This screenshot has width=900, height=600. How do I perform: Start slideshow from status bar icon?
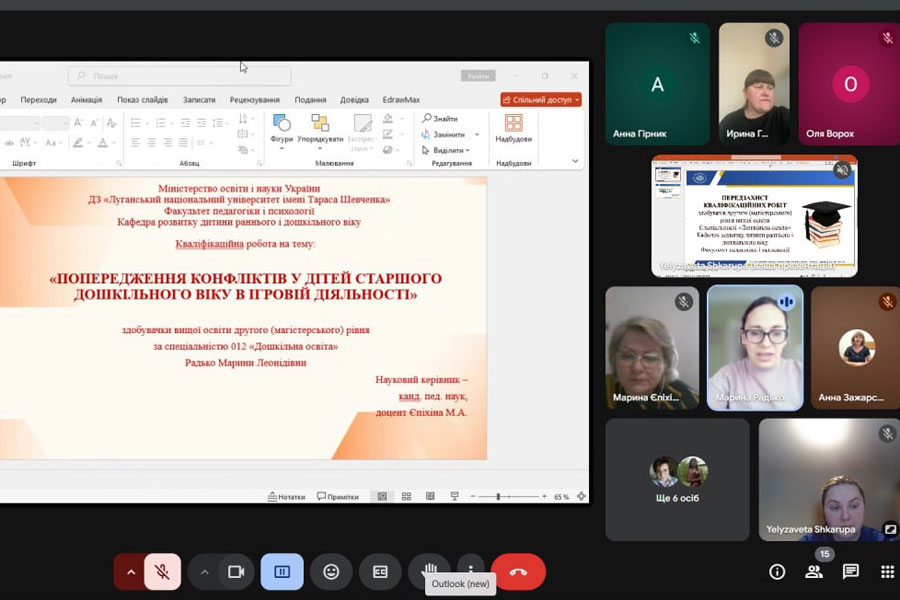[x=455, y=497]
